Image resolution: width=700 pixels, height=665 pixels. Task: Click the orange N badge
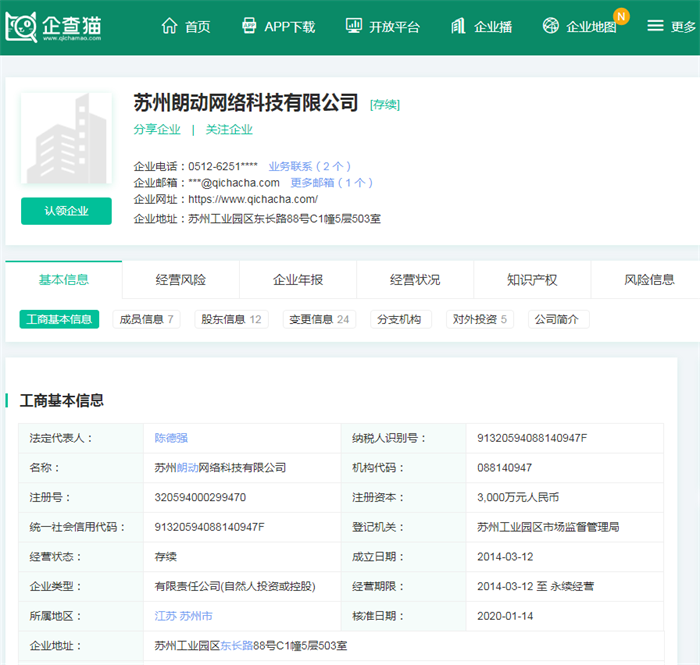tap(621, 17)
